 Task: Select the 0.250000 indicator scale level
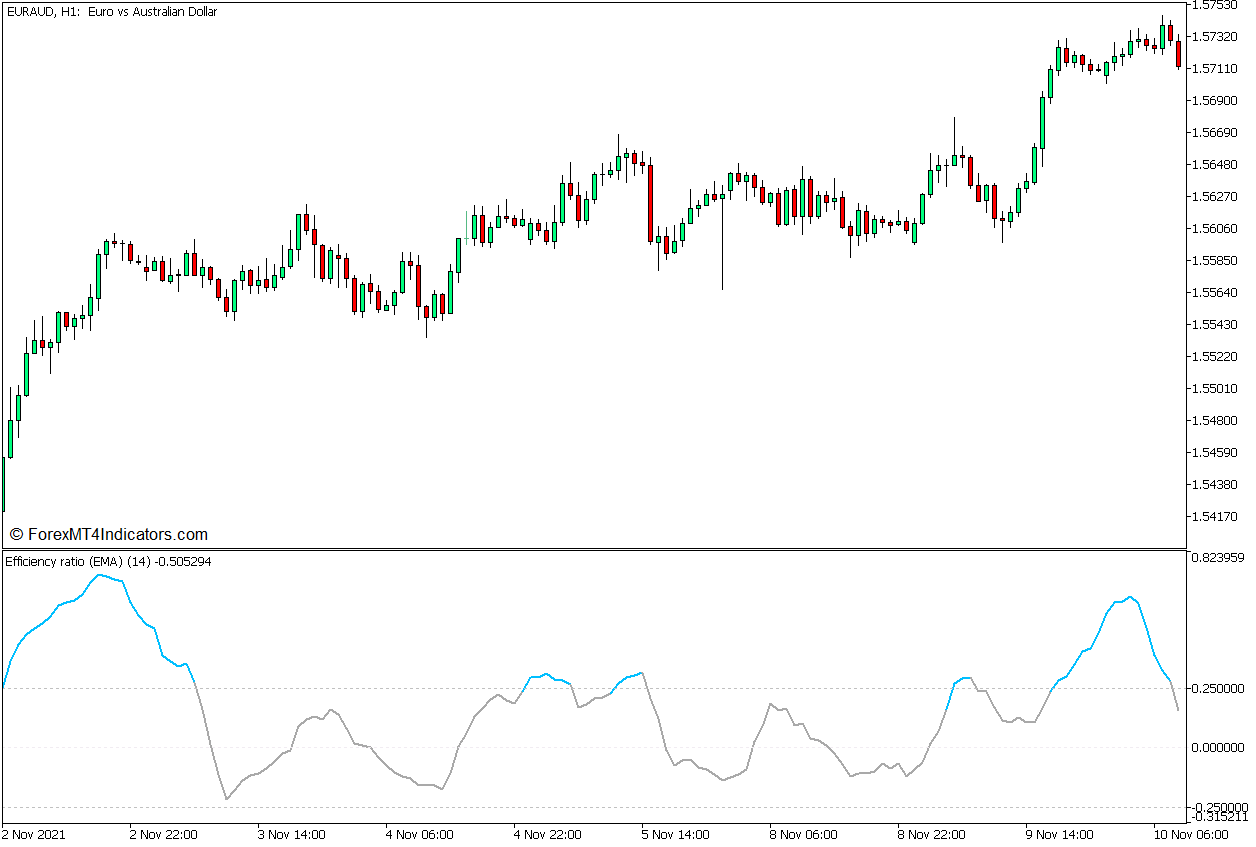pyautogui.click(x=1219, y=687)
